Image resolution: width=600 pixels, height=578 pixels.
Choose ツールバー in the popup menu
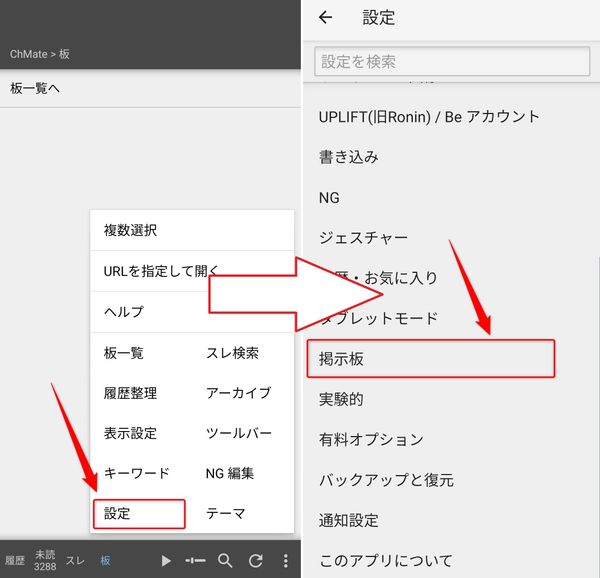pyautogui.click(x=239, y=433)
